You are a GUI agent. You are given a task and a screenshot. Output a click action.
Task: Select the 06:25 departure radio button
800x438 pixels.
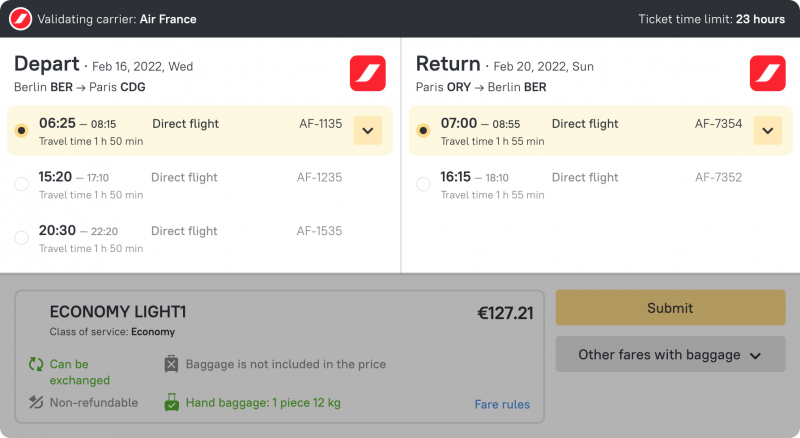point(21,130)
